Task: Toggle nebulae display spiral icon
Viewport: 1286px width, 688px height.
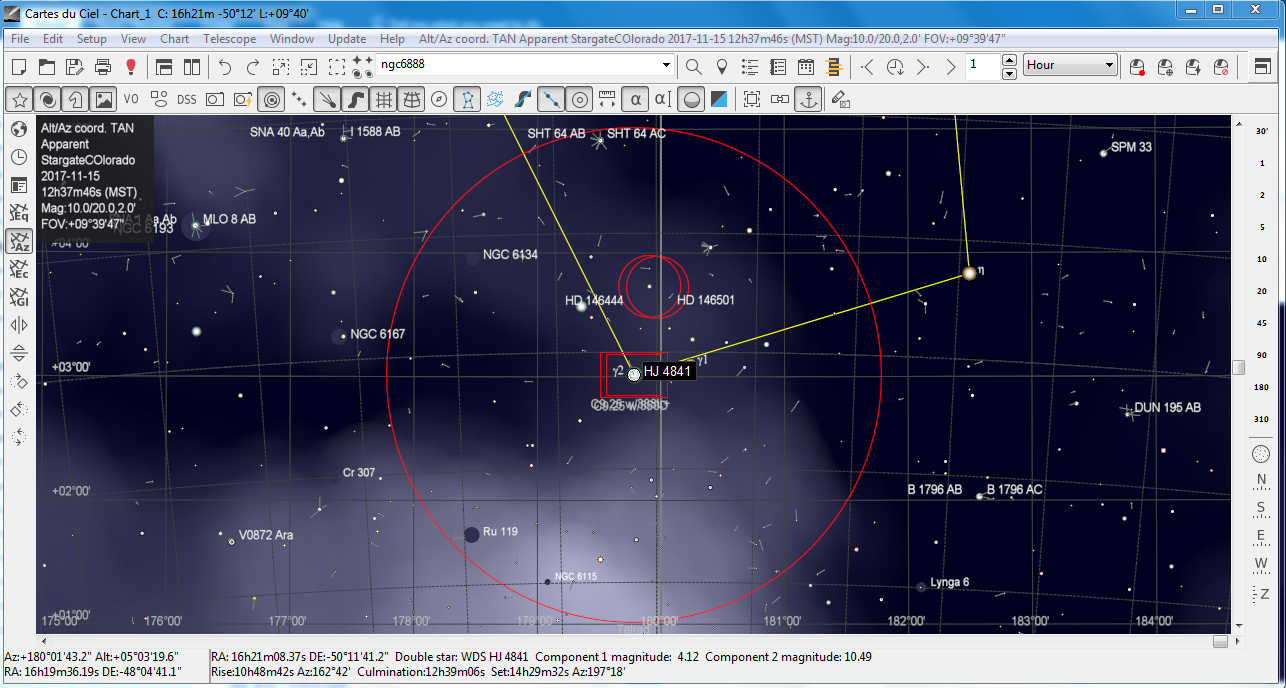Action: click(x=46, y=99)
